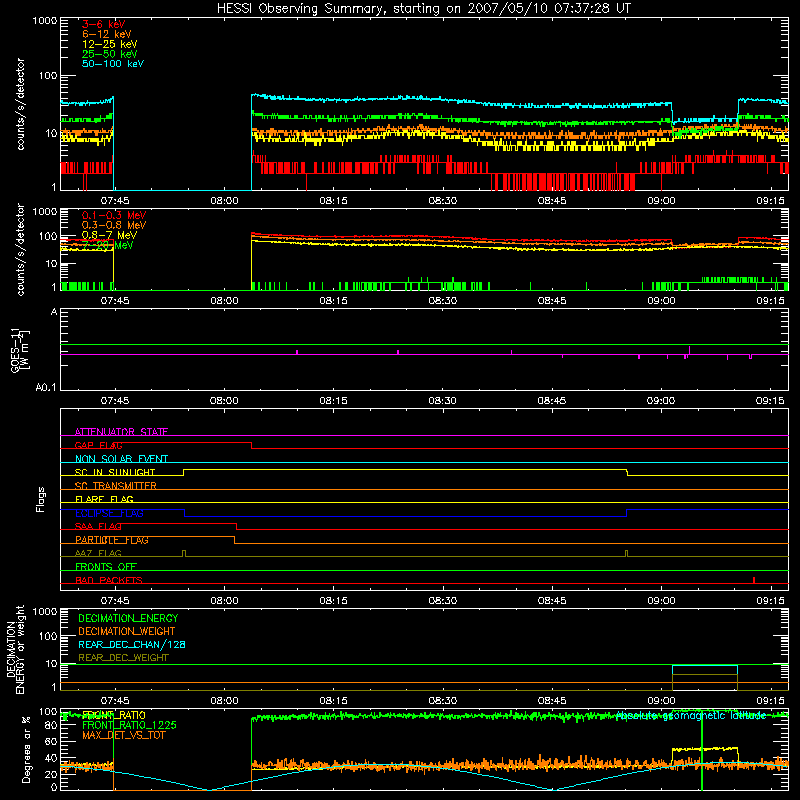Click the 0.8-7 MeV legend label

pyautogui.click(x=109, y=235)
